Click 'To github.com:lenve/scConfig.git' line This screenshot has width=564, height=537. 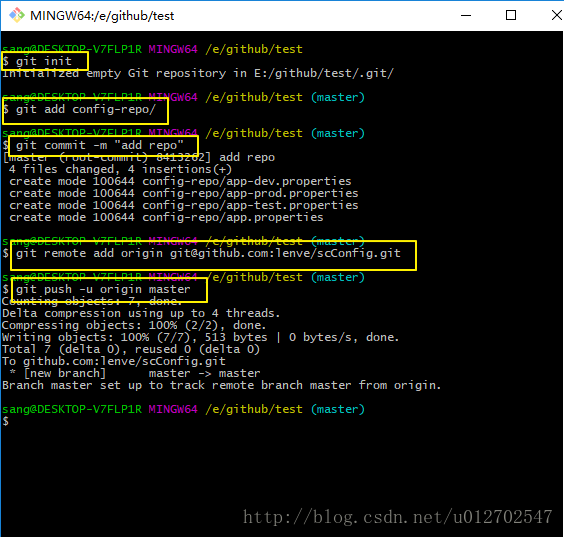(x=114, y=361)
